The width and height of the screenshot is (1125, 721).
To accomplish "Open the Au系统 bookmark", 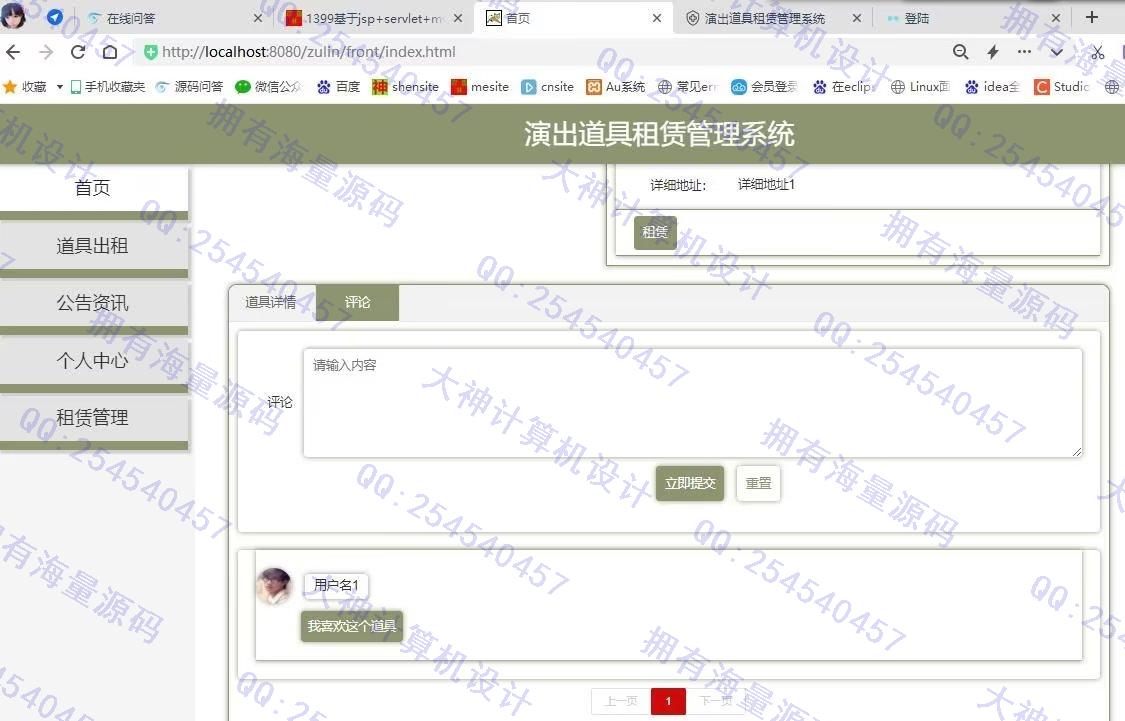I will [616, 87].
